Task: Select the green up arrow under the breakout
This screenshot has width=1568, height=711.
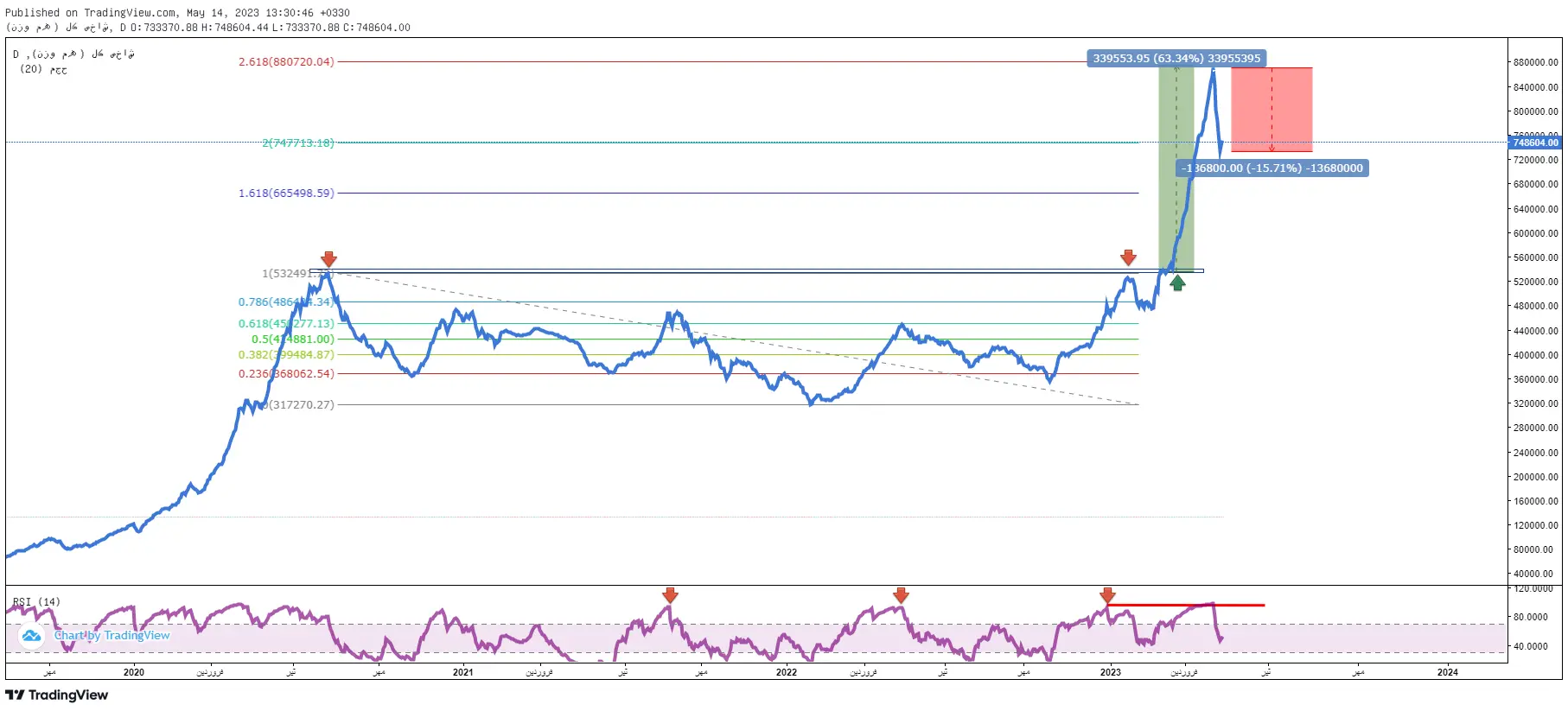Action: 1177,282
